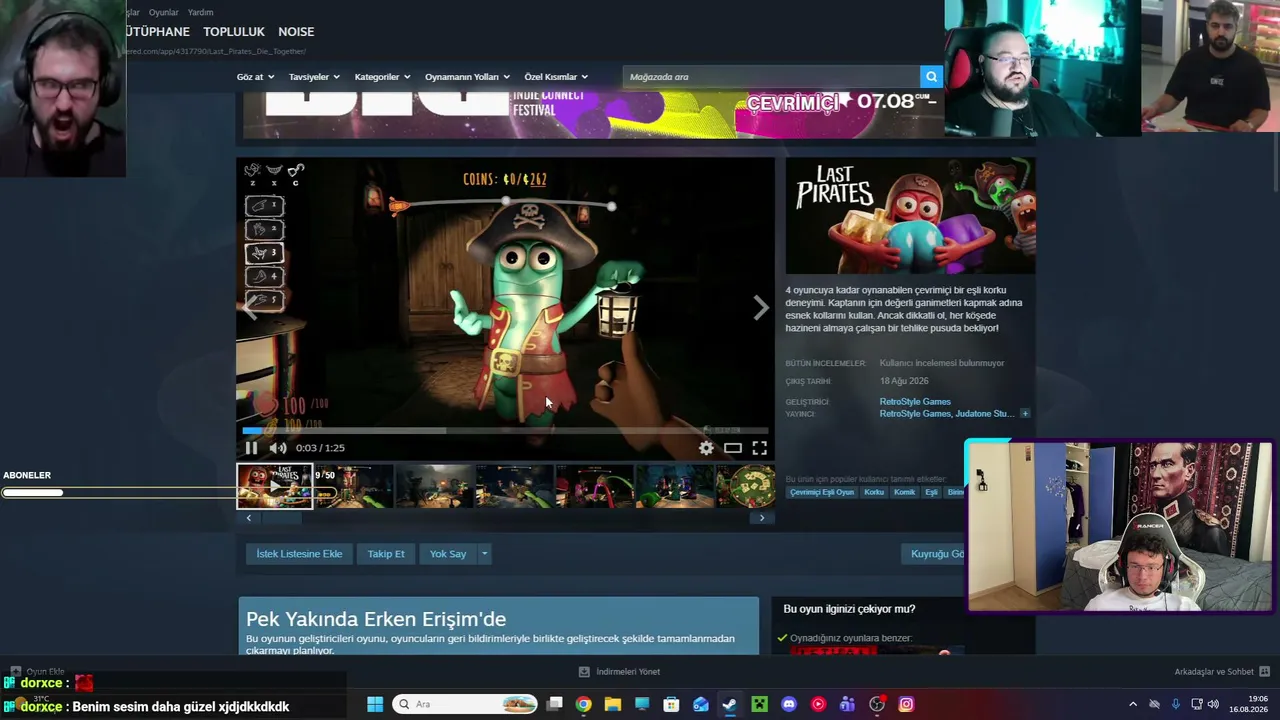Open the 'RetroStyle Games' developer link
Viewport: 1280px width, 720px height.
pyautogui.click(x=915, y=402)
